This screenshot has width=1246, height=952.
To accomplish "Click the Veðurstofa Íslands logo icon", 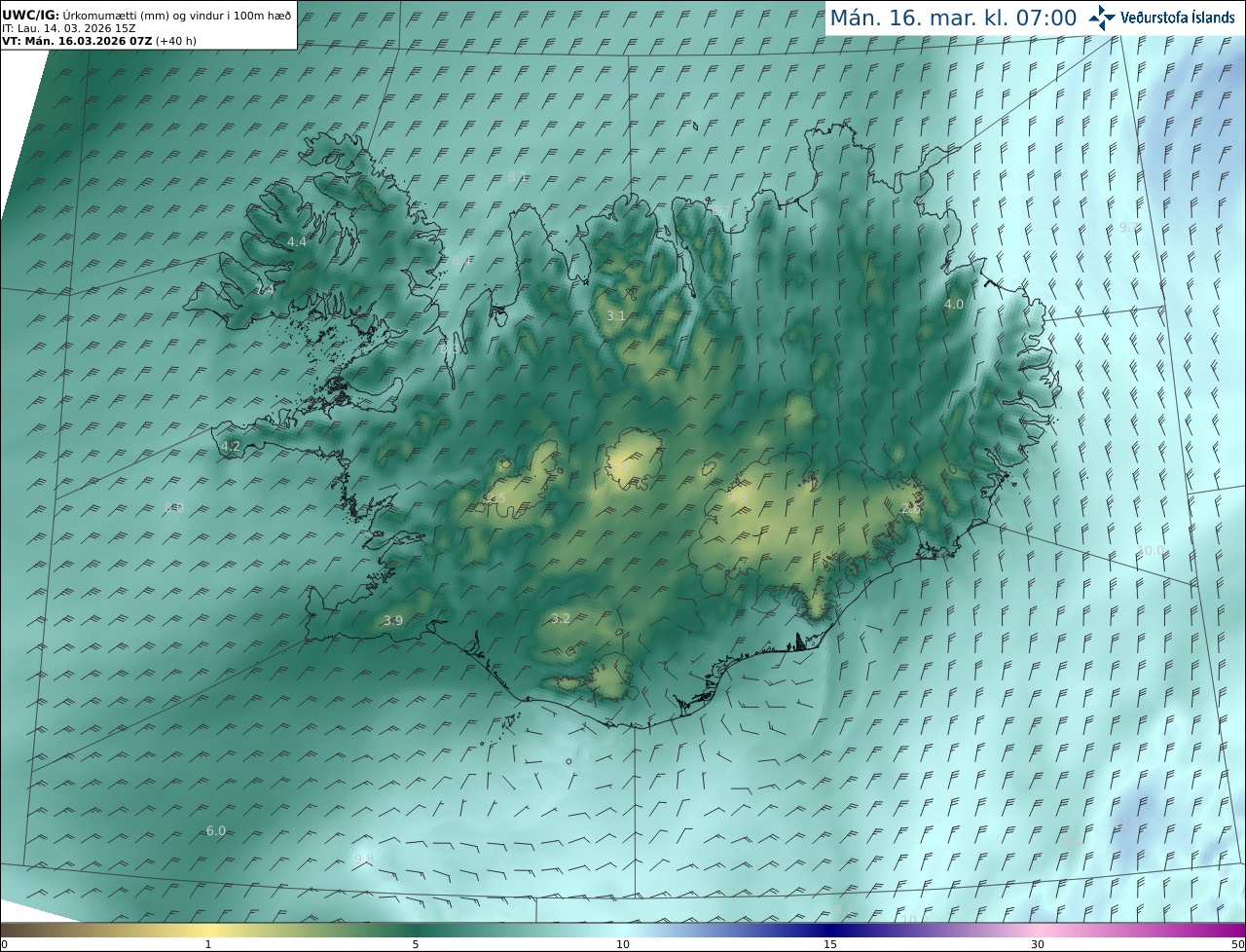I will point(1102,18).
